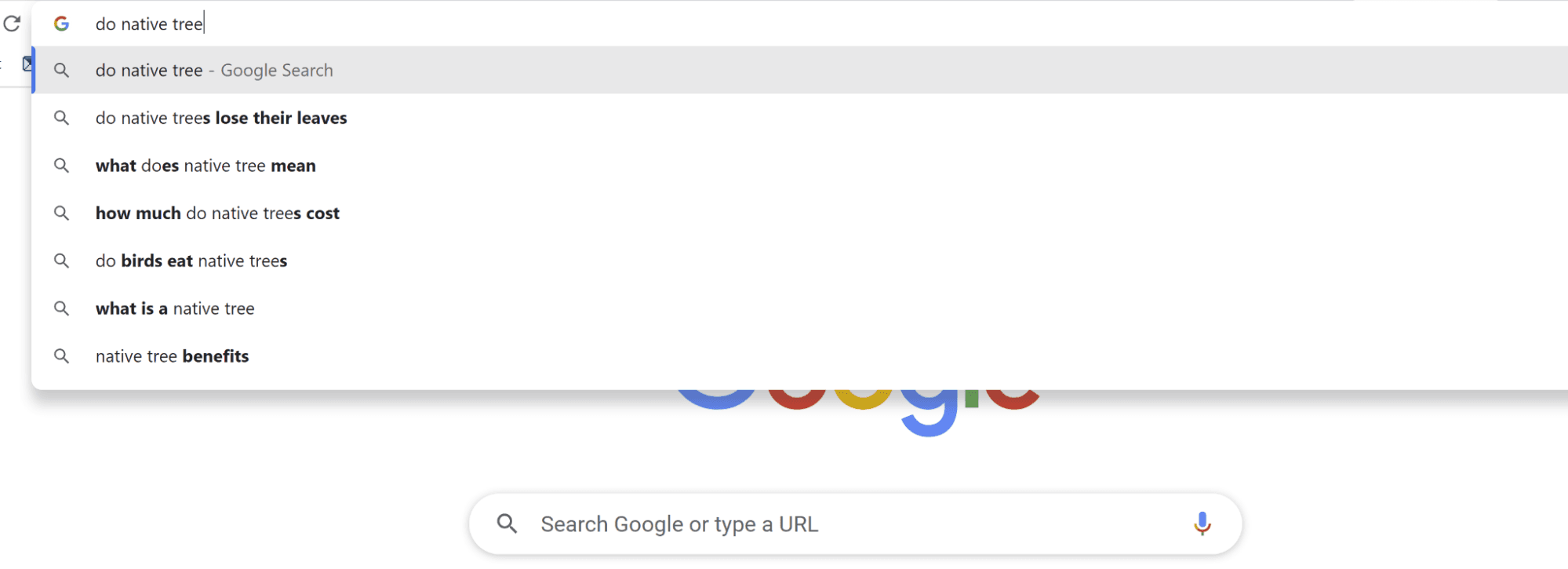Pick suggestion 'what does native tree mean'

click(206, 166)
